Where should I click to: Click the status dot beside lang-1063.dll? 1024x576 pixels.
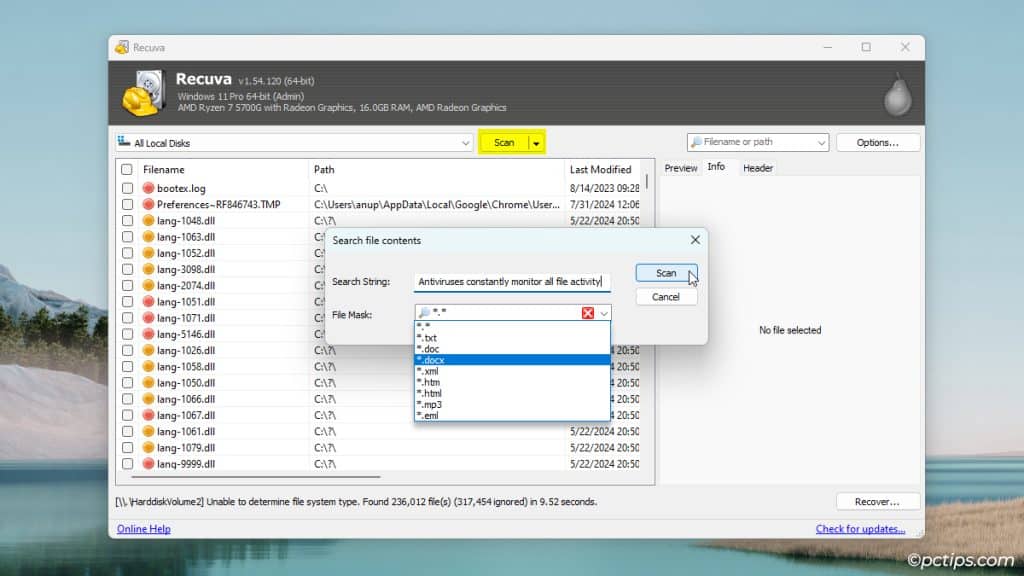[x=148, y=237]
